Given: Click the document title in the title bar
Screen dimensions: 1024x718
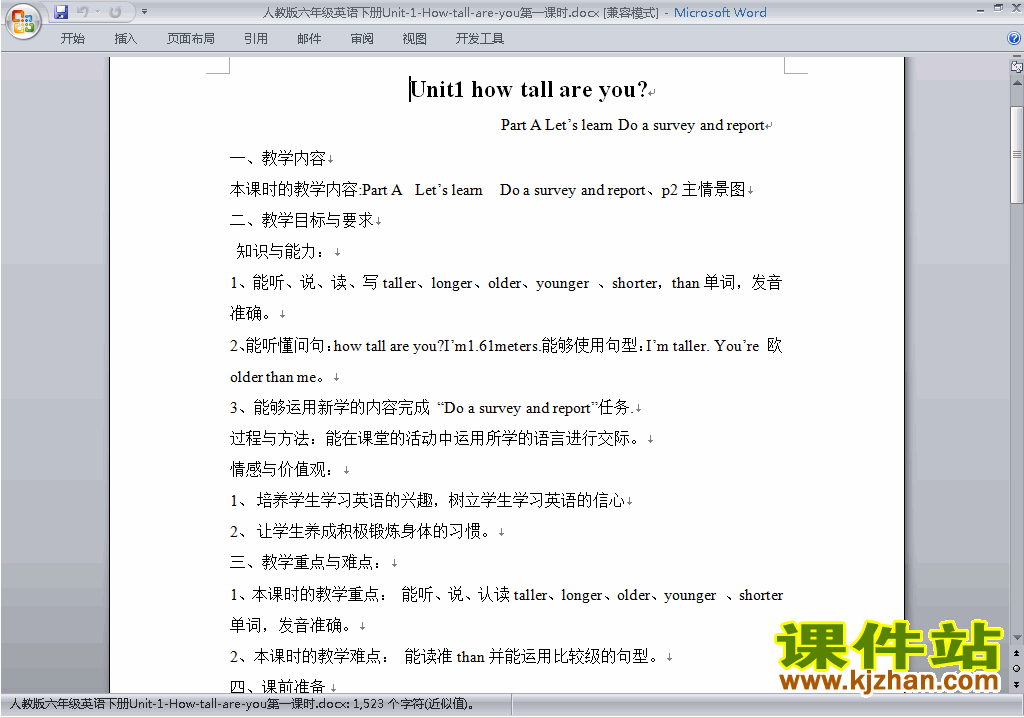Looking at the screenshot, I should coord(460,12).
